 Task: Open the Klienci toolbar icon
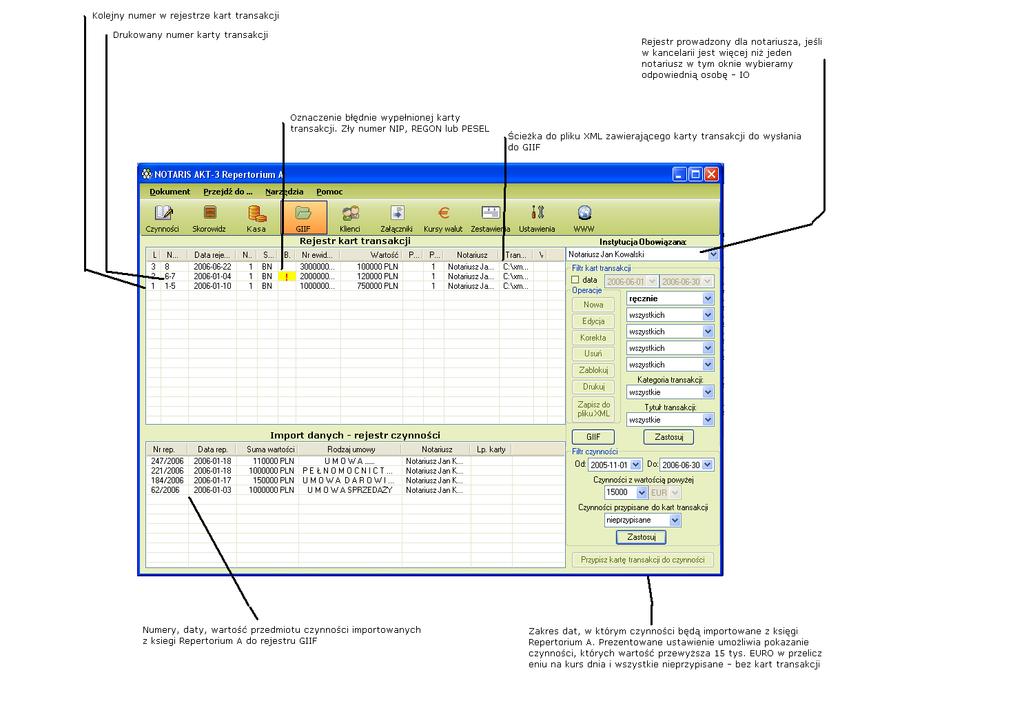click(x=350, y=217)
